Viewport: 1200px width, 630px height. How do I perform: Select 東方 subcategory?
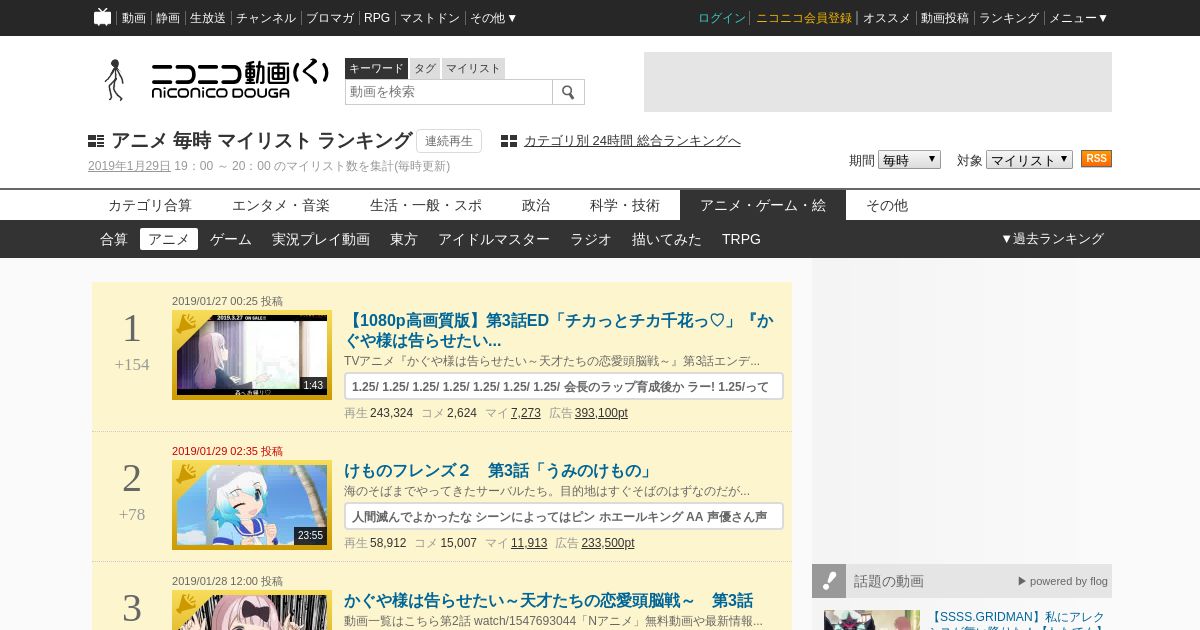[x=404, y=239]
